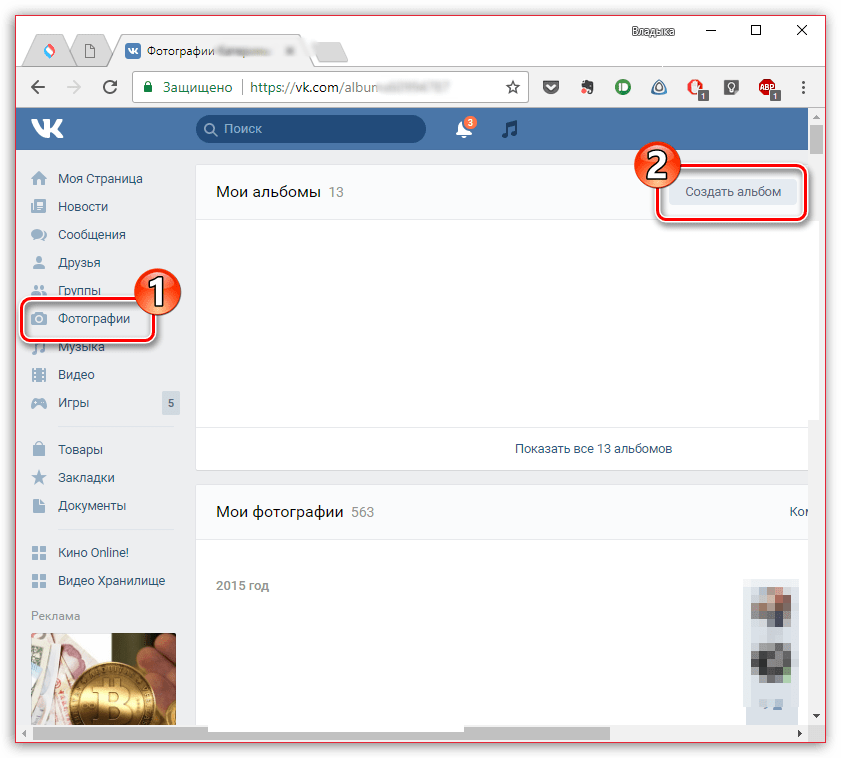Open notifications bell with 3 badge
841x758 pixels.
464,129
